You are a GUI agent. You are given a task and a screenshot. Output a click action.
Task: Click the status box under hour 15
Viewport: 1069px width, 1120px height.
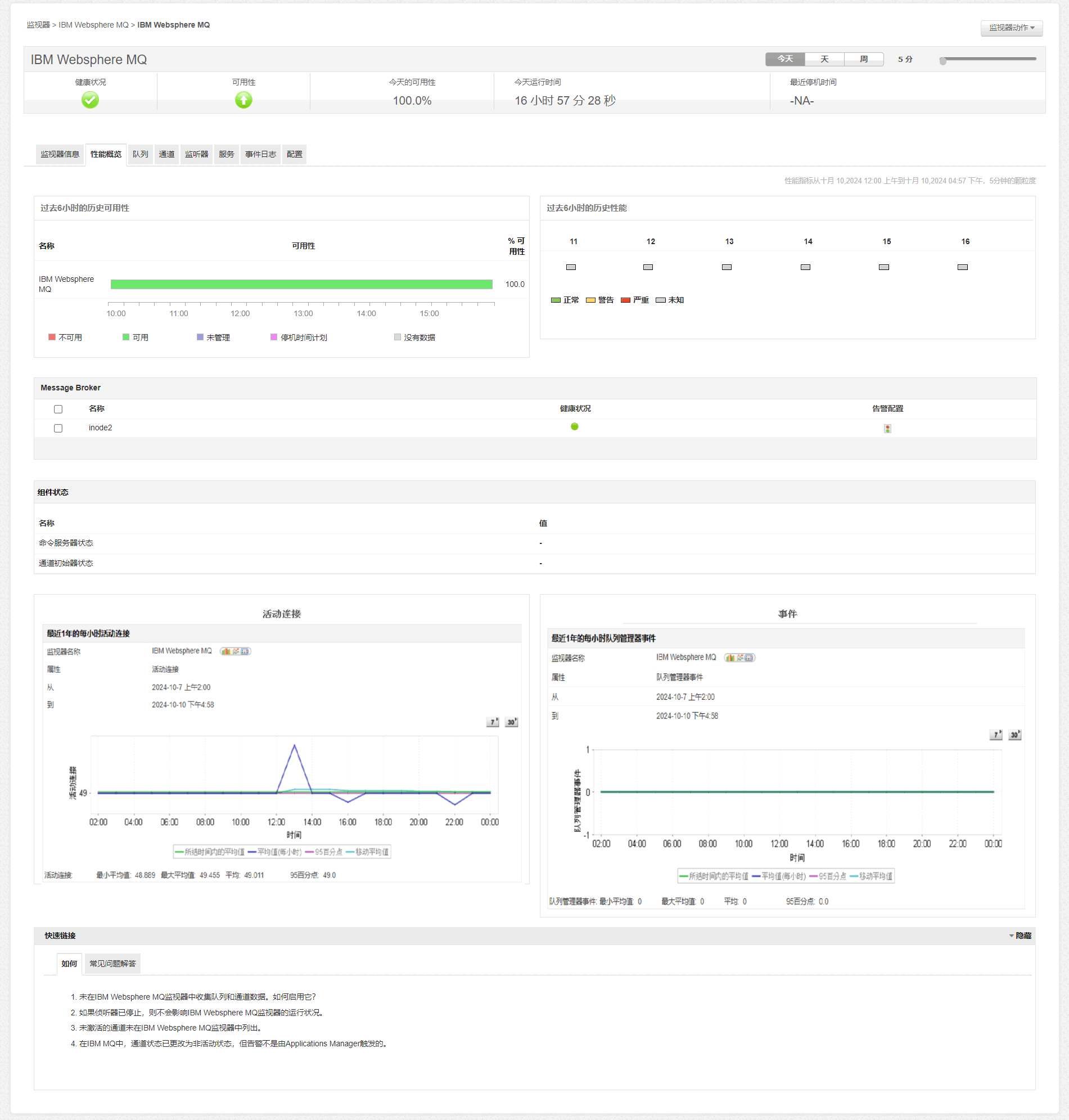[x=884, y=267]
